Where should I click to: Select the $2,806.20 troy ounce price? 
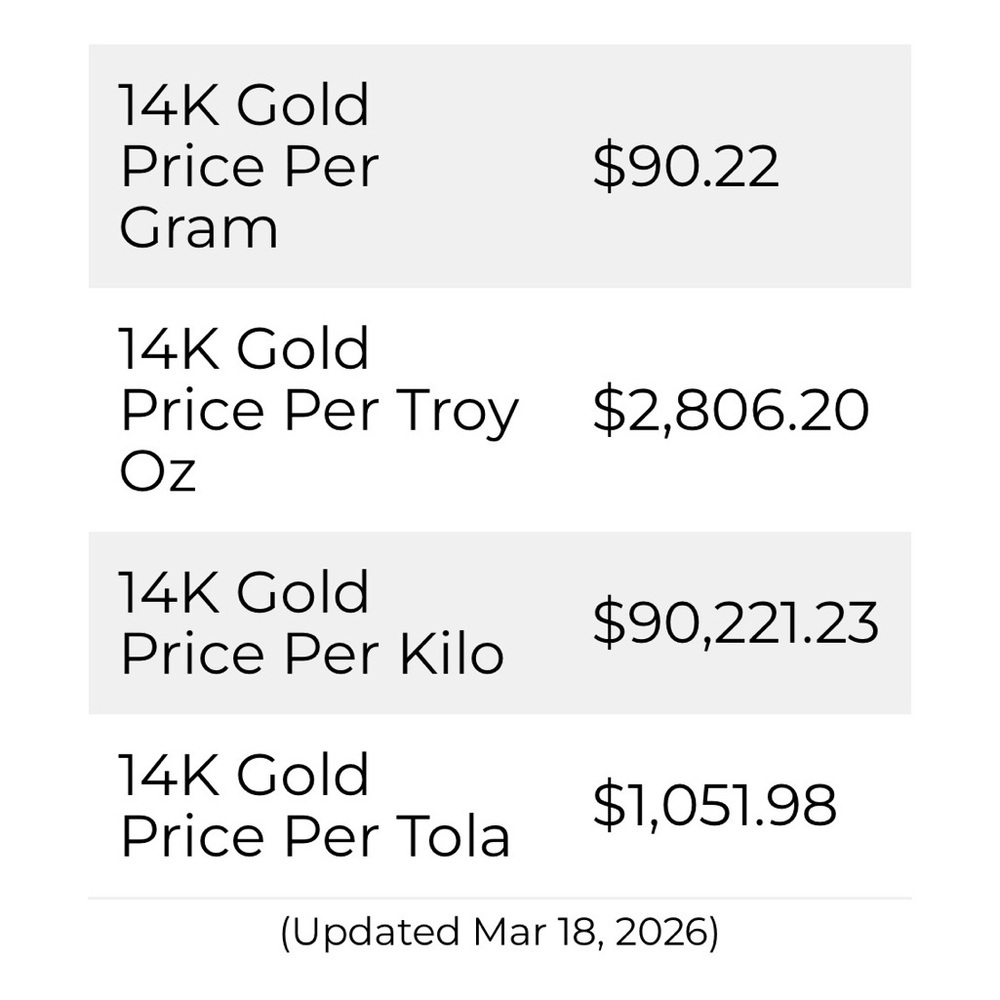(731, 410)
